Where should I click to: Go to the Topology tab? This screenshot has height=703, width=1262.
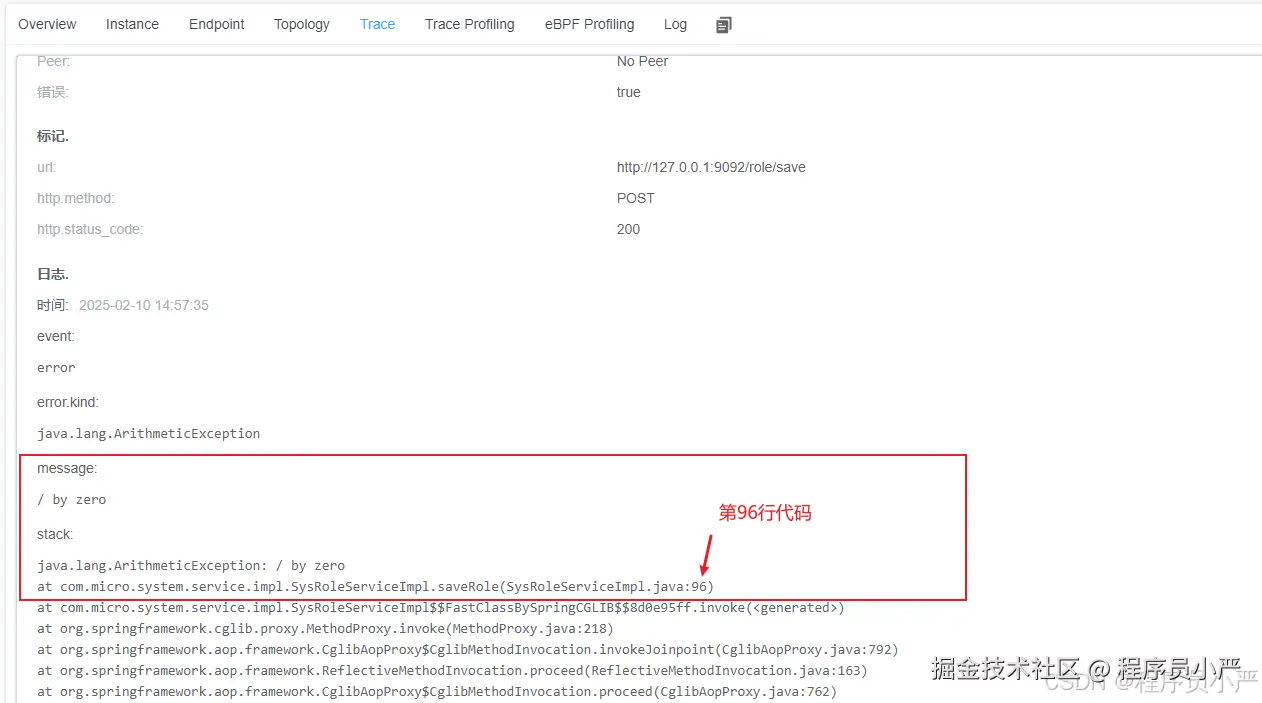pos(302,24)
